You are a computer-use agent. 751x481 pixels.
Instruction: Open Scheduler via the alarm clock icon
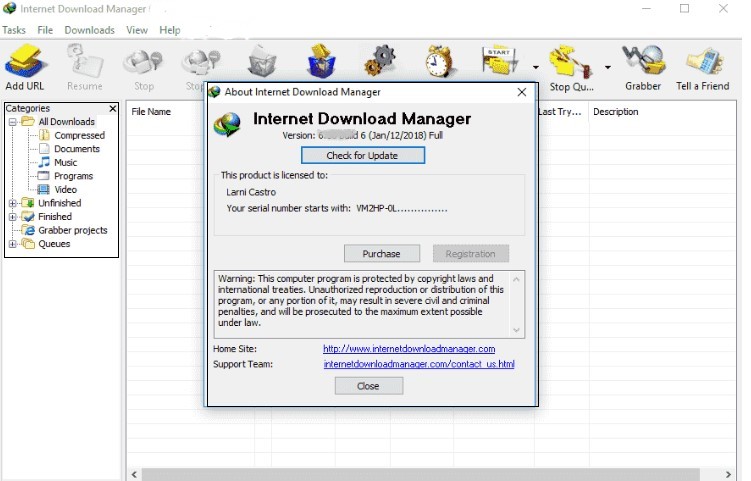pos(439,61)
